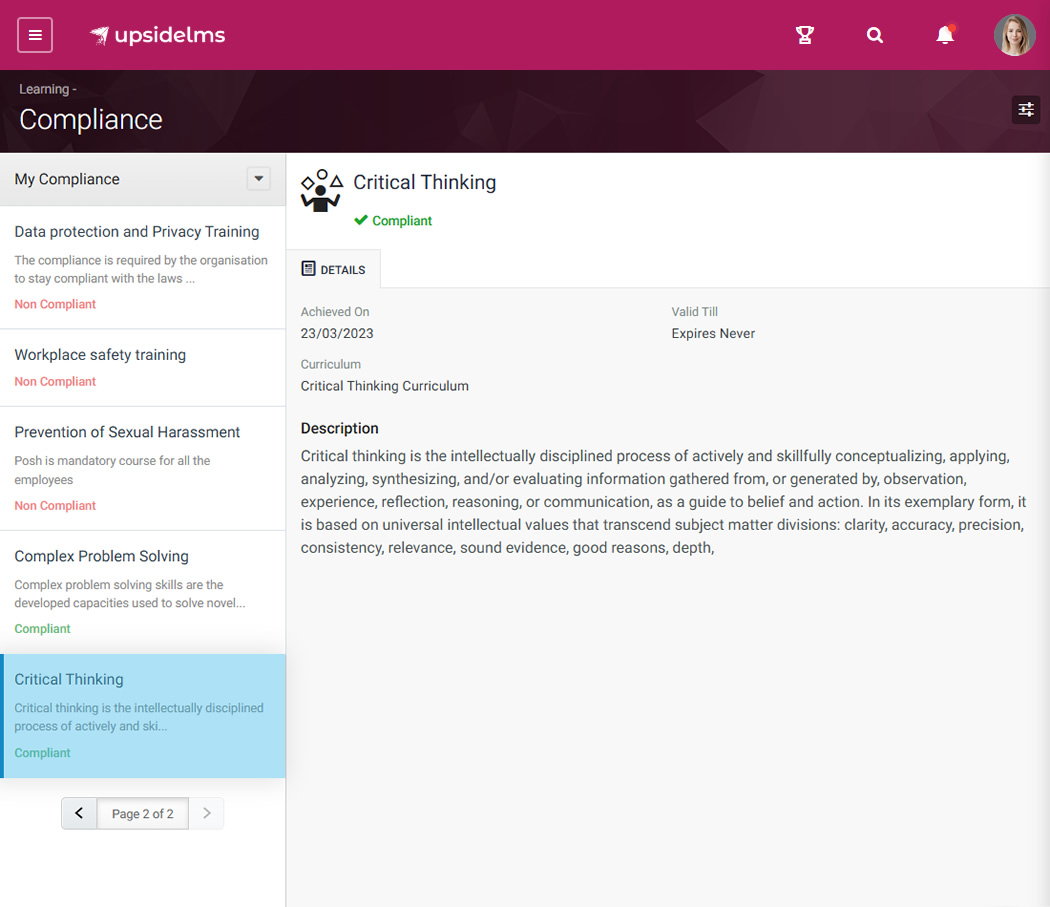This screenshot has width=1050, height=907.
Task: Select the Critical Thinking list item
Action: click(143, 716)
